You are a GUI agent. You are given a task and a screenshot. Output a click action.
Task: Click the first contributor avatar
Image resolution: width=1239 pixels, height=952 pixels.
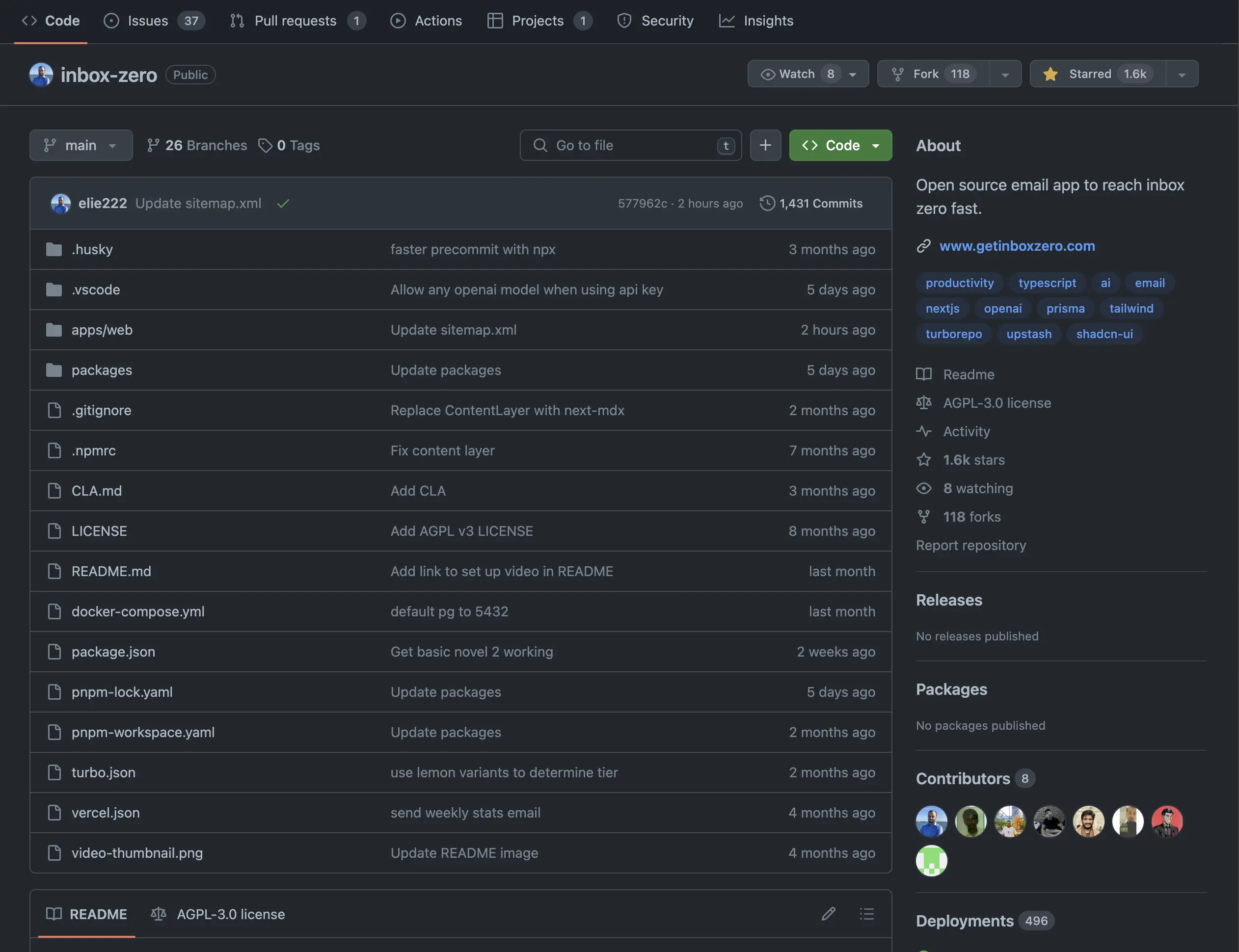(x=931, y=821)
